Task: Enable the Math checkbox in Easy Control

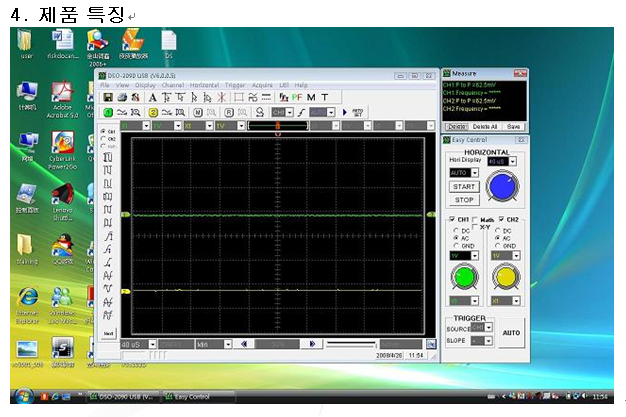Action: 475,219
